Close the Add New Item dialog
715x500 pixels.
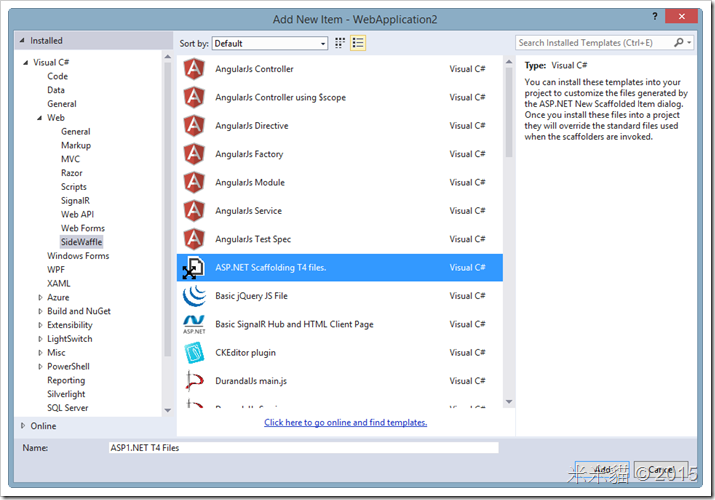pos(681,16)
